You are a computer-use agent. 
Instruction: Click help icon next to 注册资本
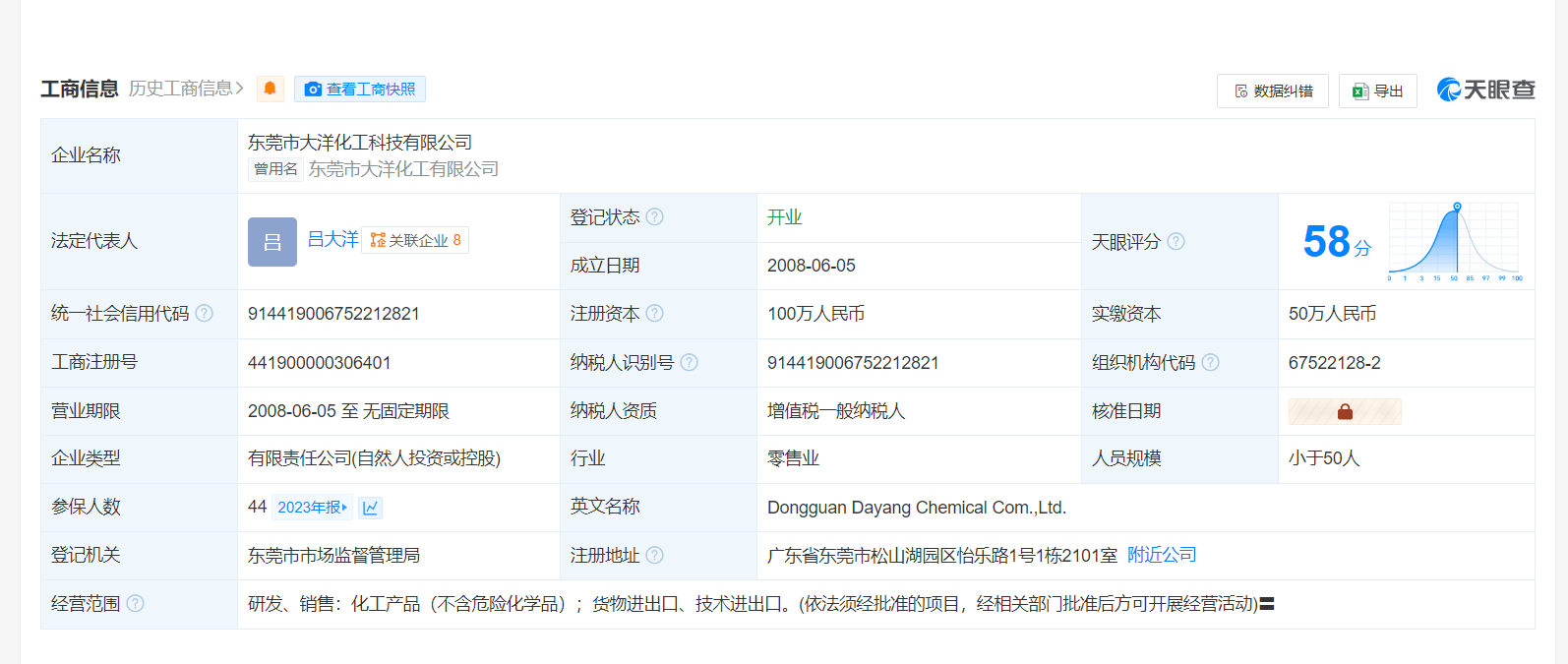(655, 313)
